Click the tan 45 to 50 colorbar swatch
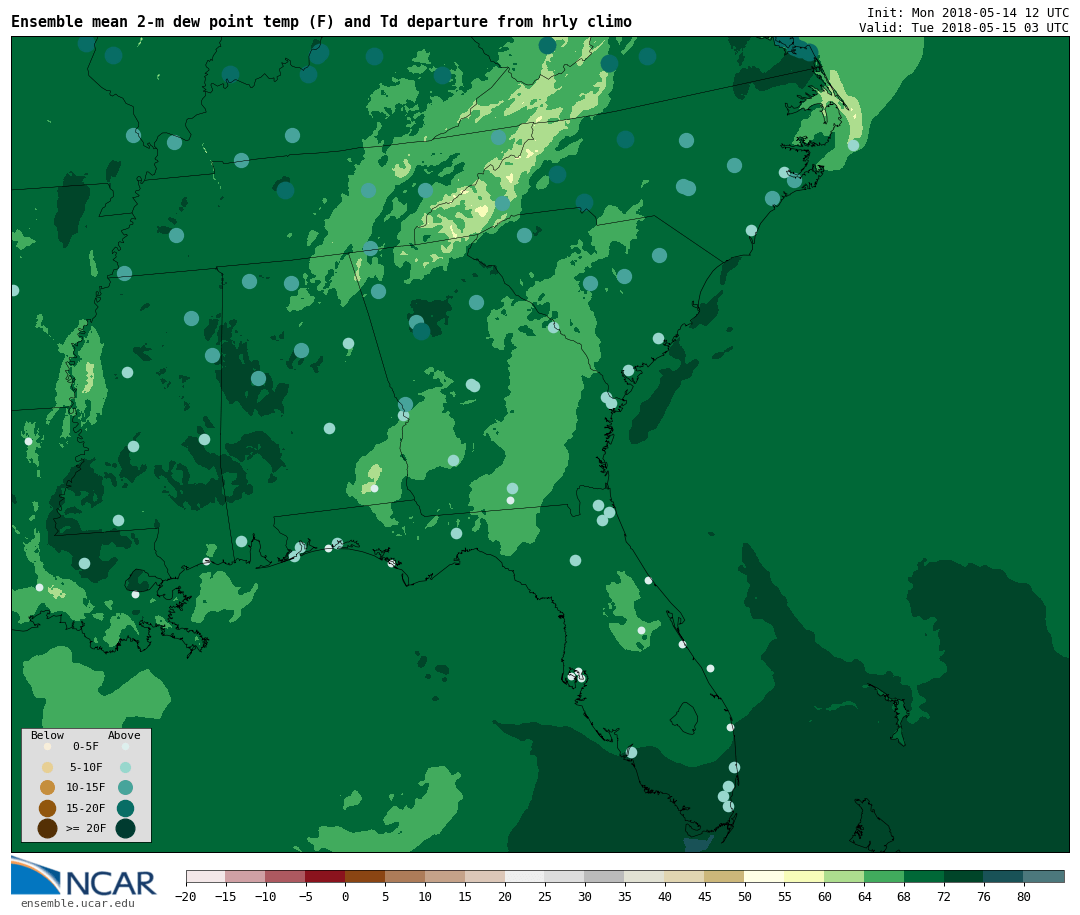Viewport: 1080px width, 915px height. (x=724, y=876)
